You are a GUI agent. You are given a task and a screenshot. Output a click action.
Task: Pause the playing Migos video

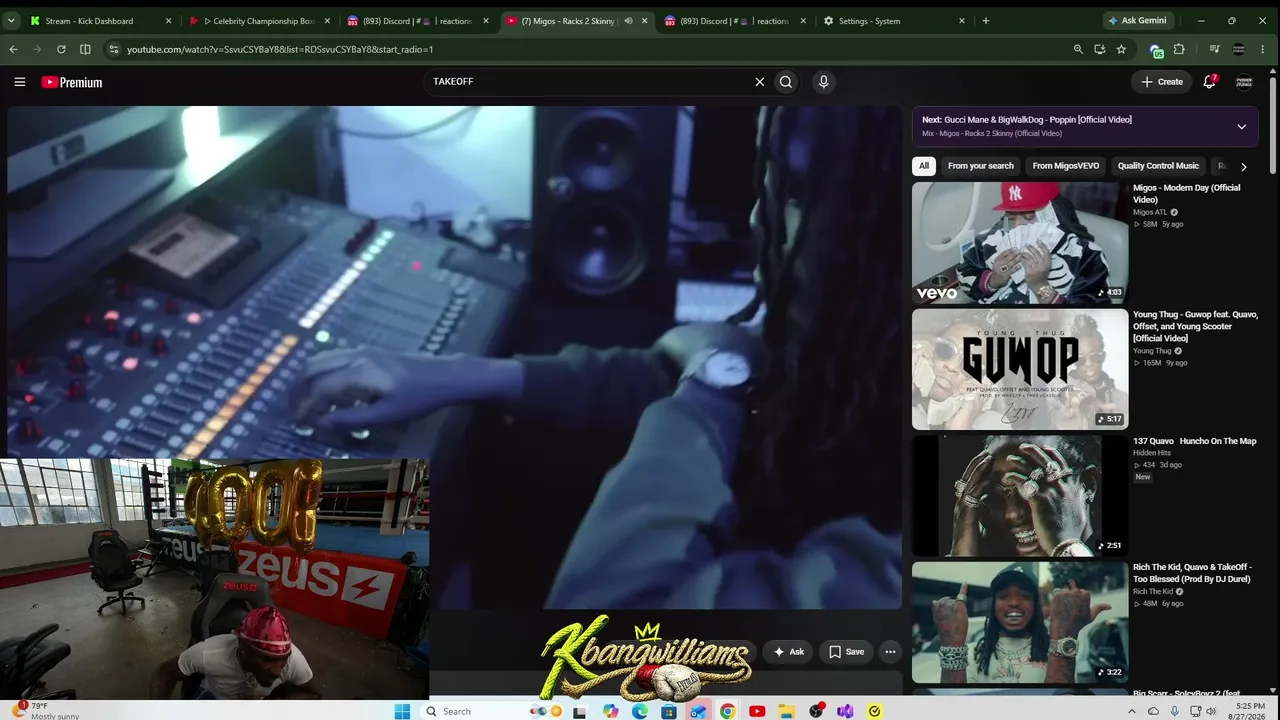click(x=455, y=357)
